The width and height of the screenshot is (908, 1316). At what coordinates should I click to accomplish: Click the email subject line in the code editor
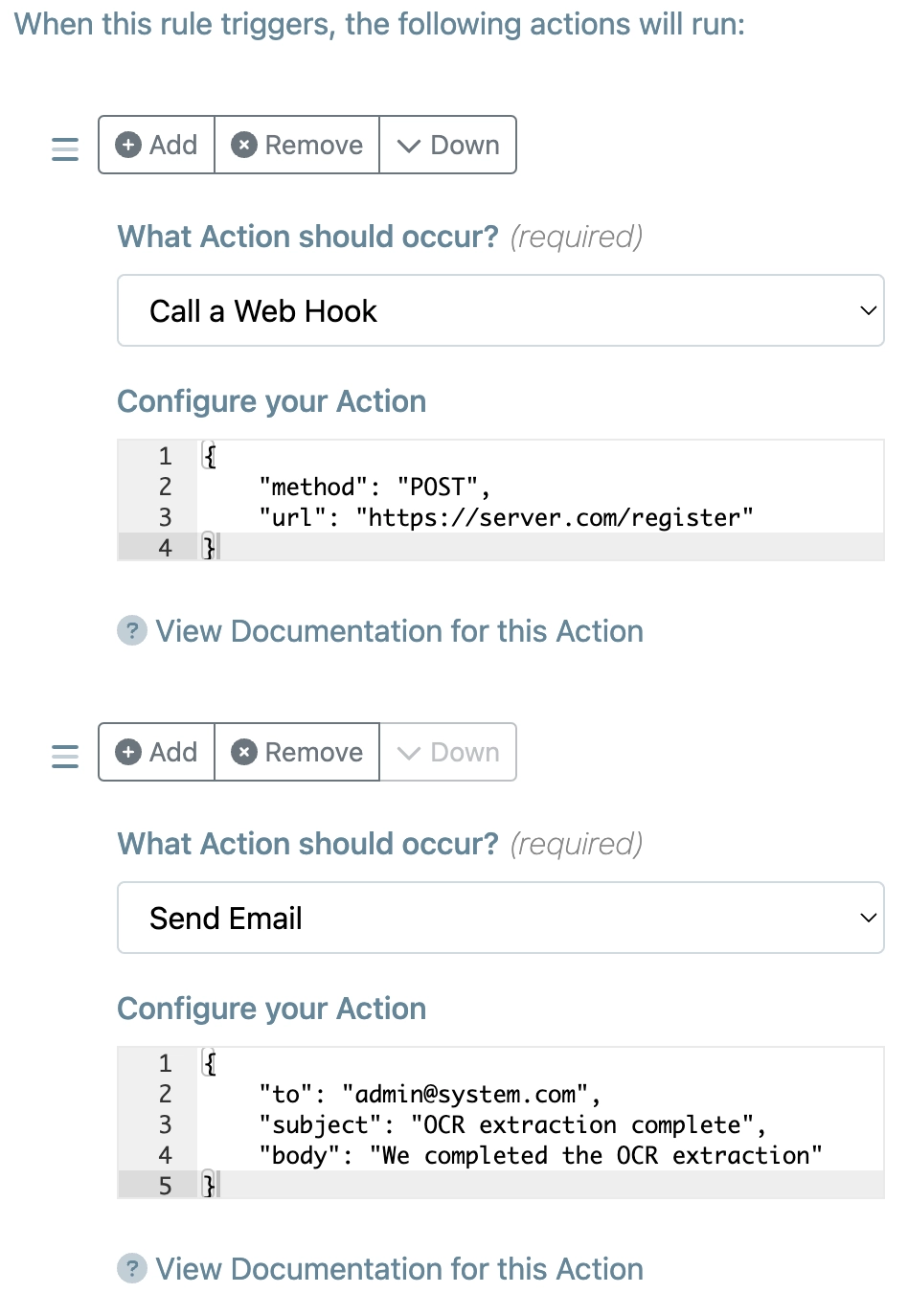(511, 1124)
